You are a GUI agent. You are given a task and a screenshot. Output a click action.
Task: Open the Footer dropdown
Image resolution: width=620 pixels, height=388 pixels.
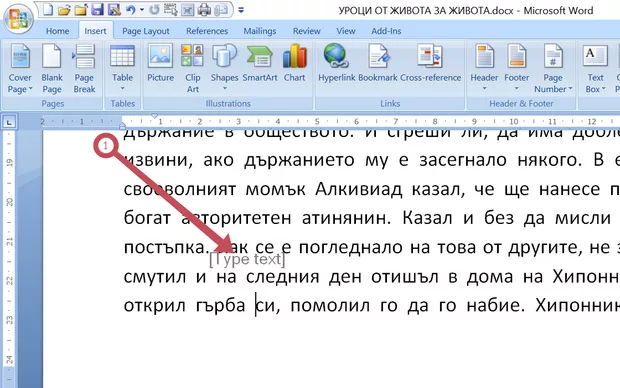click(516, 67)
